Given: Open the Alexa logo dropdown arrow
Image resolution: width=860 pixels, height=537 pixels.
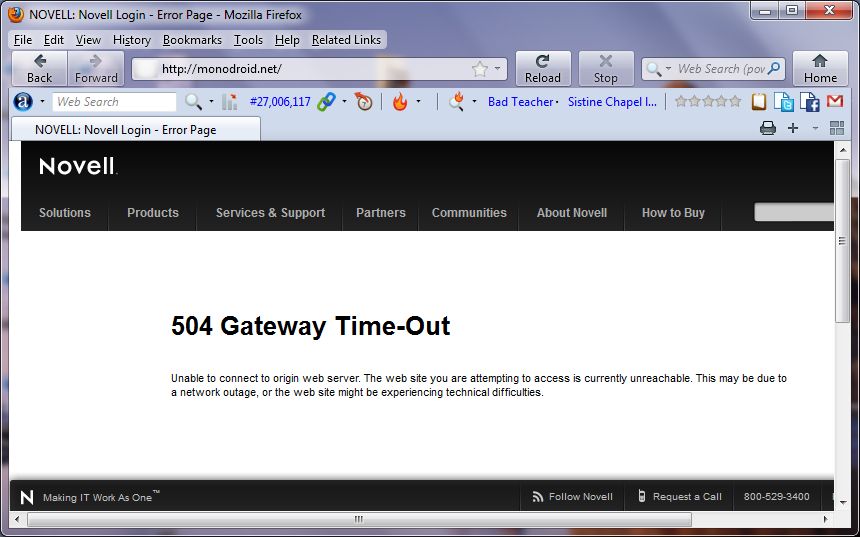Looking at the screenshot, I should (x=42, y=101).
